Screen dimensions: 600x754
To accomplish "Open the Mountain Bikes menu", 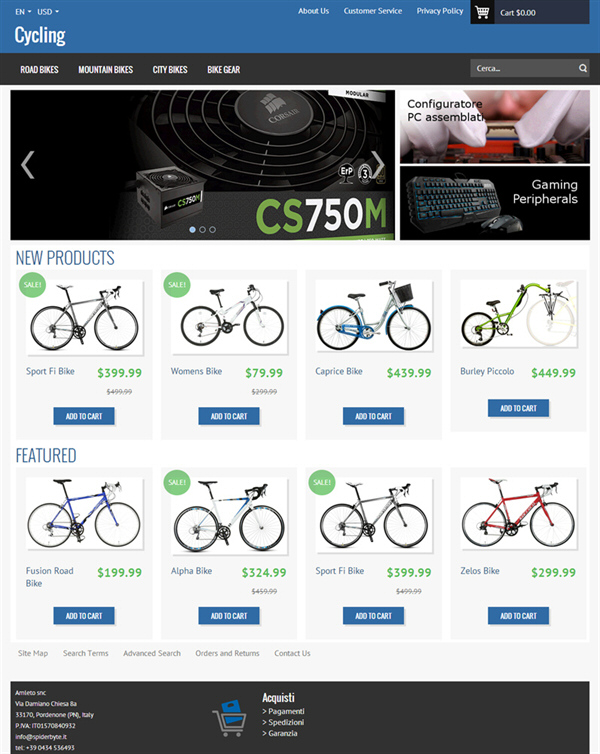I will click(x=106, y=70).
